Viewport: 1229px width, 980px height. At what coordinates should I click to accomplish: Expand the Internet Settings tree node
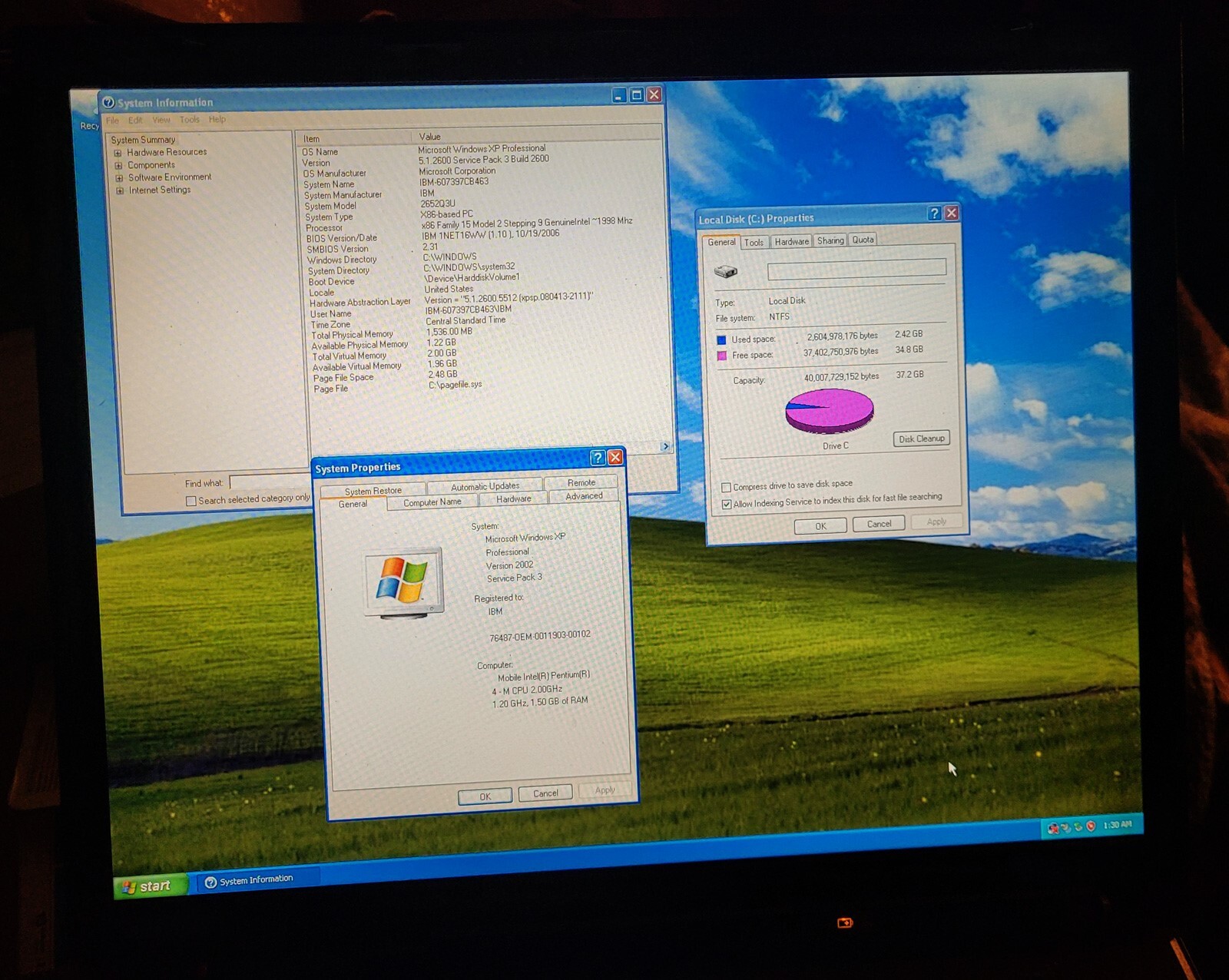tap(120, 190)
